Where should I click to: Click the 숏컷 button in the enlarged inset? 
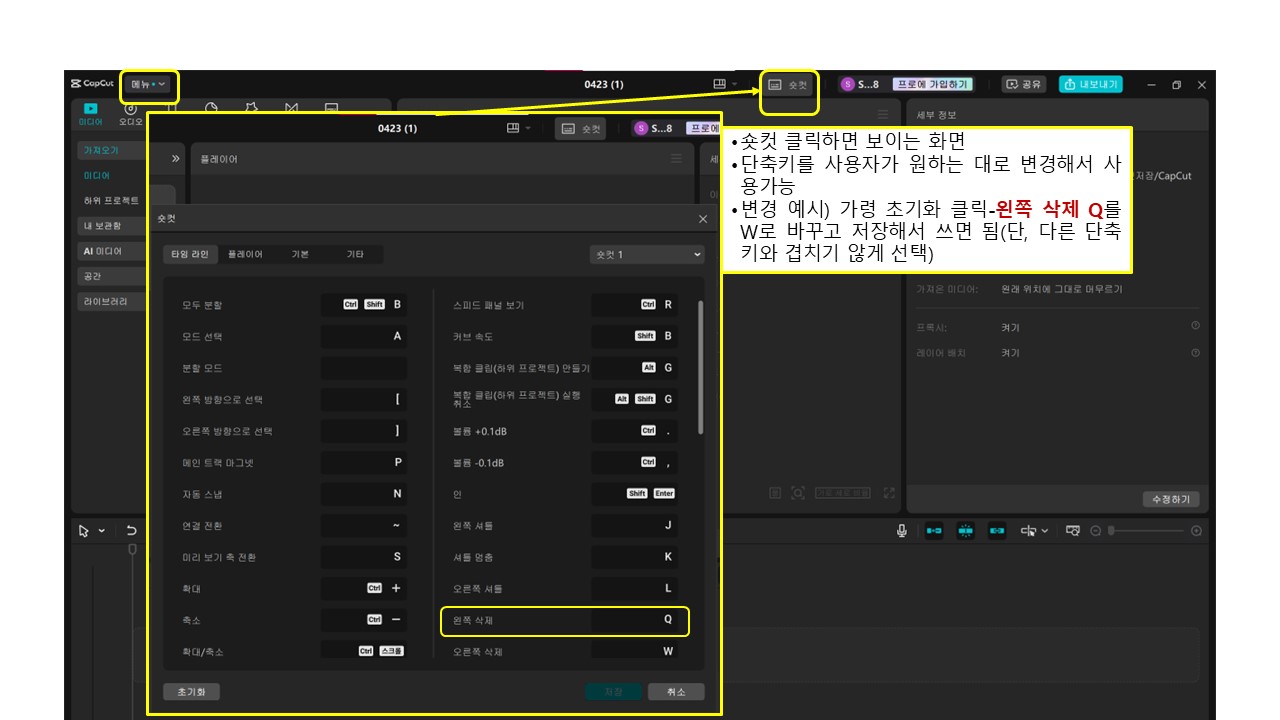tap(581, 128)
